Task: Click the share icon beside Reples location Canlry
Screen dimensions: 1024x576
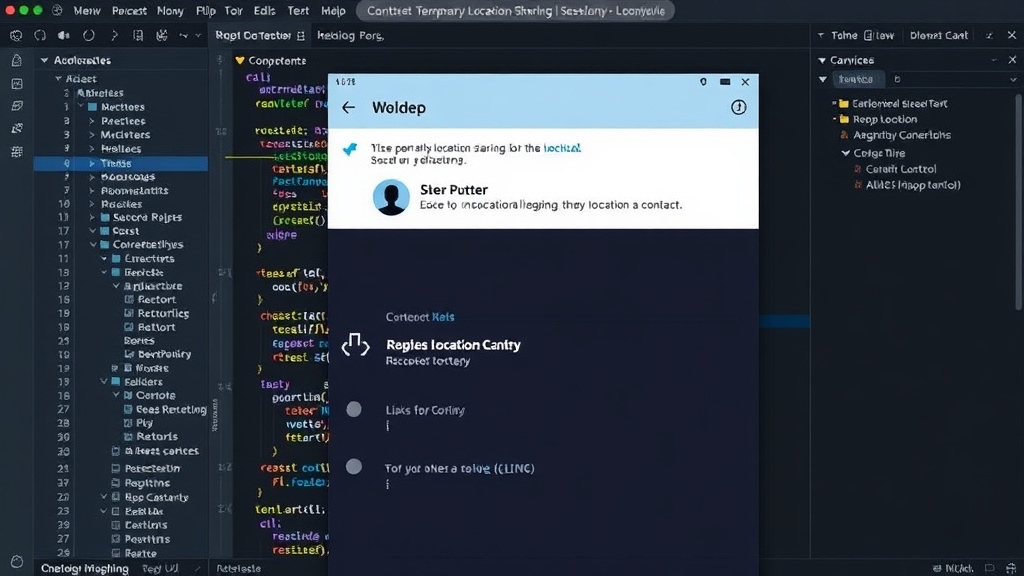Action: tap(355, 345)
